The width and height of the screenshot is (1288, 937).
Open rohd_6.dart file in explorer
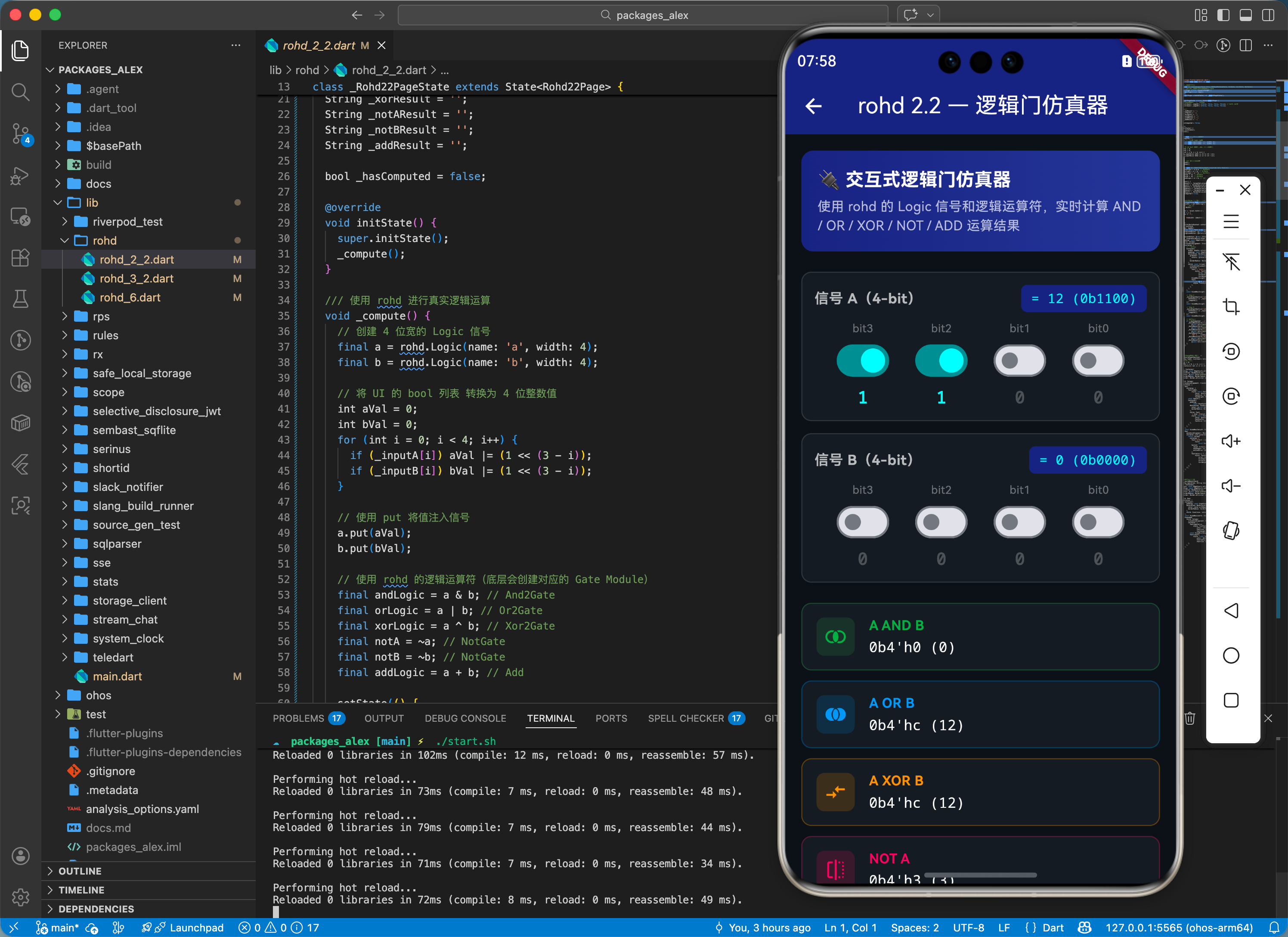coord(130,297)
